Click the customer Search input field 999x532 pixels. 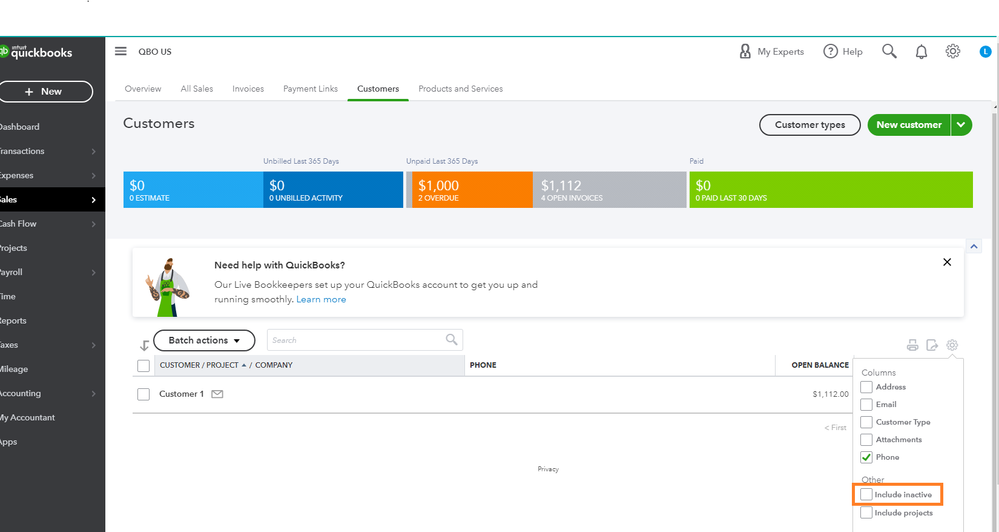point(364,340)
